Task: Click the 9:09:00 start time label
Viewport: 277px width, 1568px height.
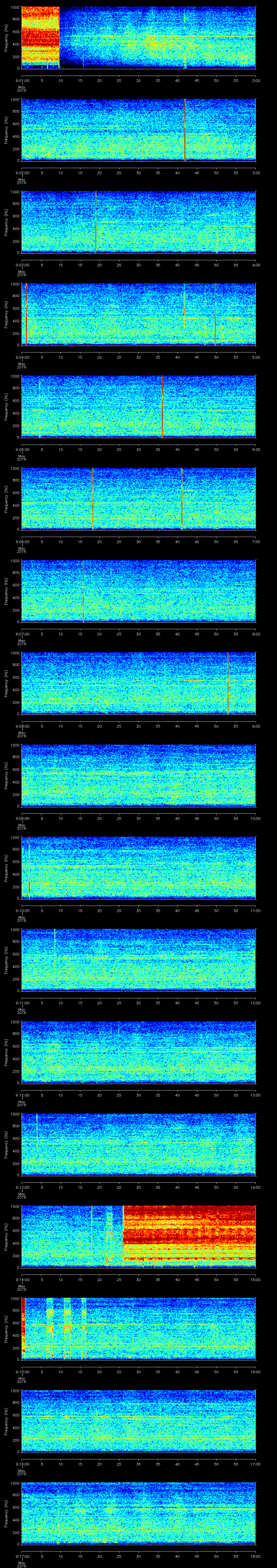Action: click(22, 819)
